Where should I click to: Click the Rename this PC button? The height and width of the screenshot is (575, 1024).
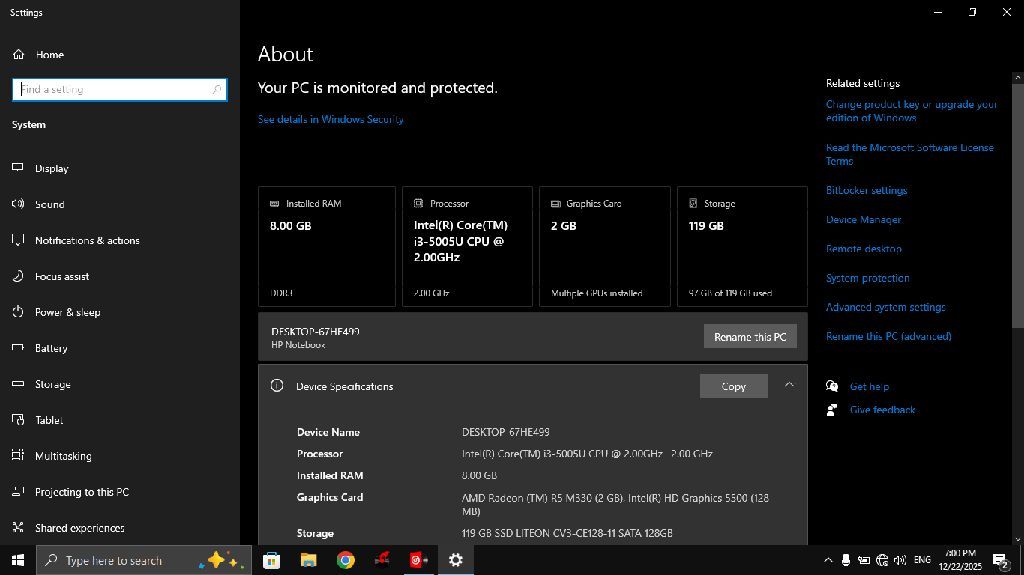pyautogui.click(x=750, y=337)
